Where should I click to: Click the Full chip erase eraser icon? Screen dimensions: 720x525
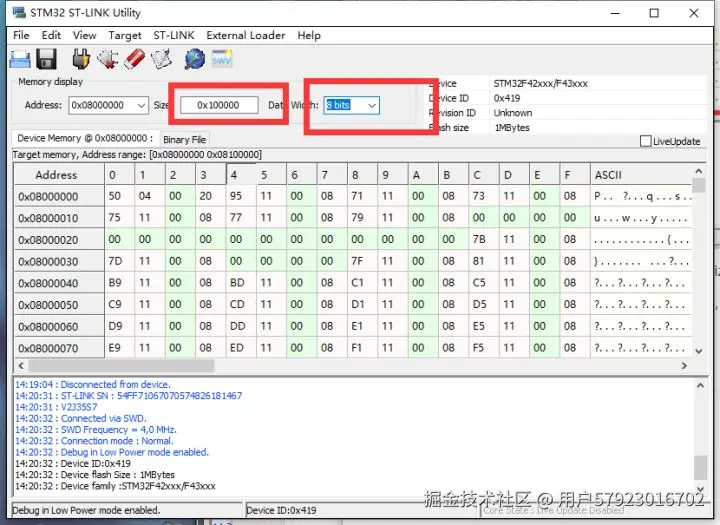135,59
